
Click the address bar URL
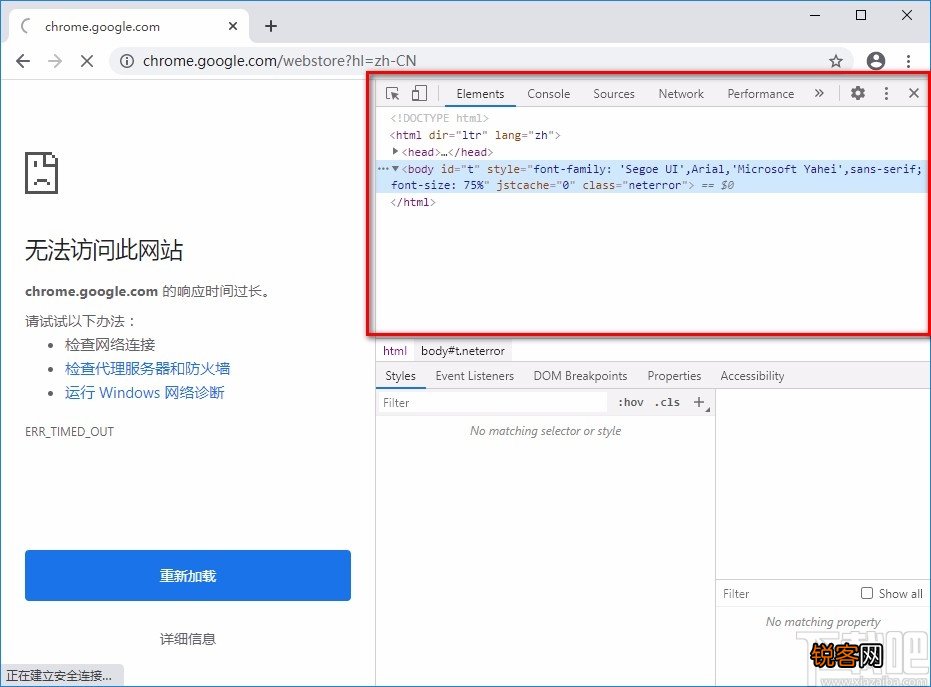coord(279,61)
